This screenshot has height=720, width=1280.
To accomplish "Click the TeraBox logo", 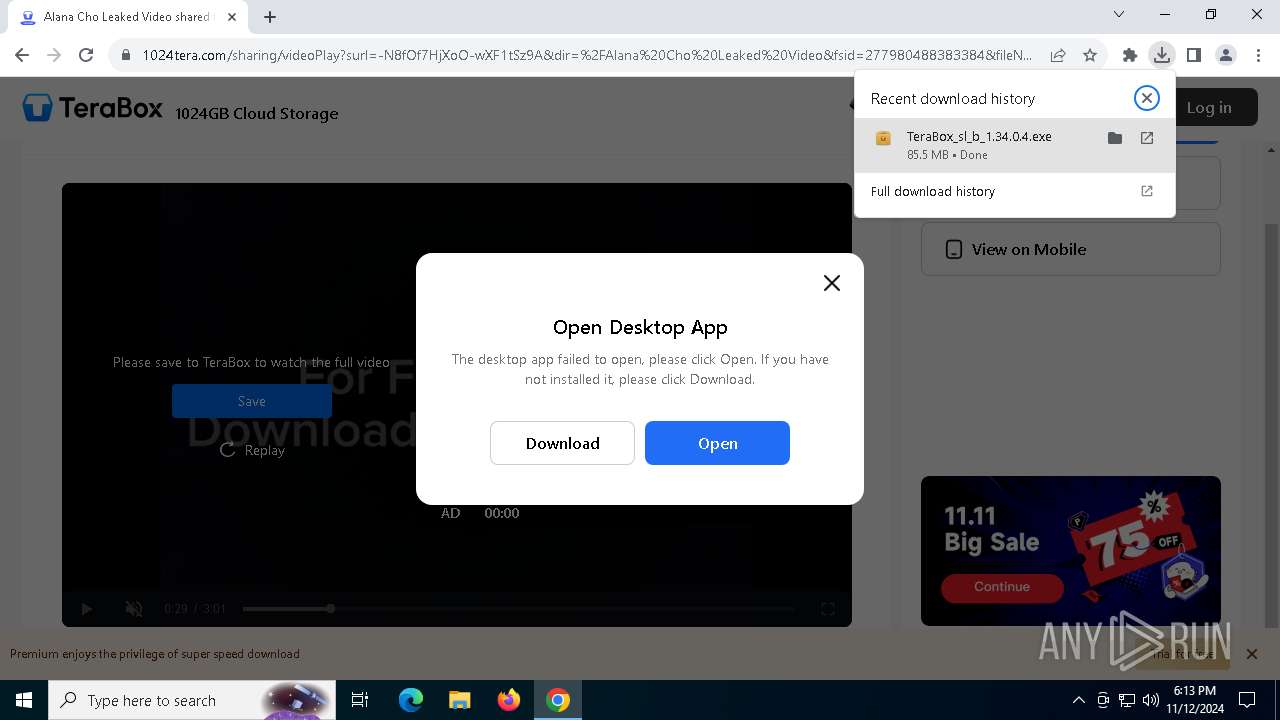I will (x=92, y=108).
